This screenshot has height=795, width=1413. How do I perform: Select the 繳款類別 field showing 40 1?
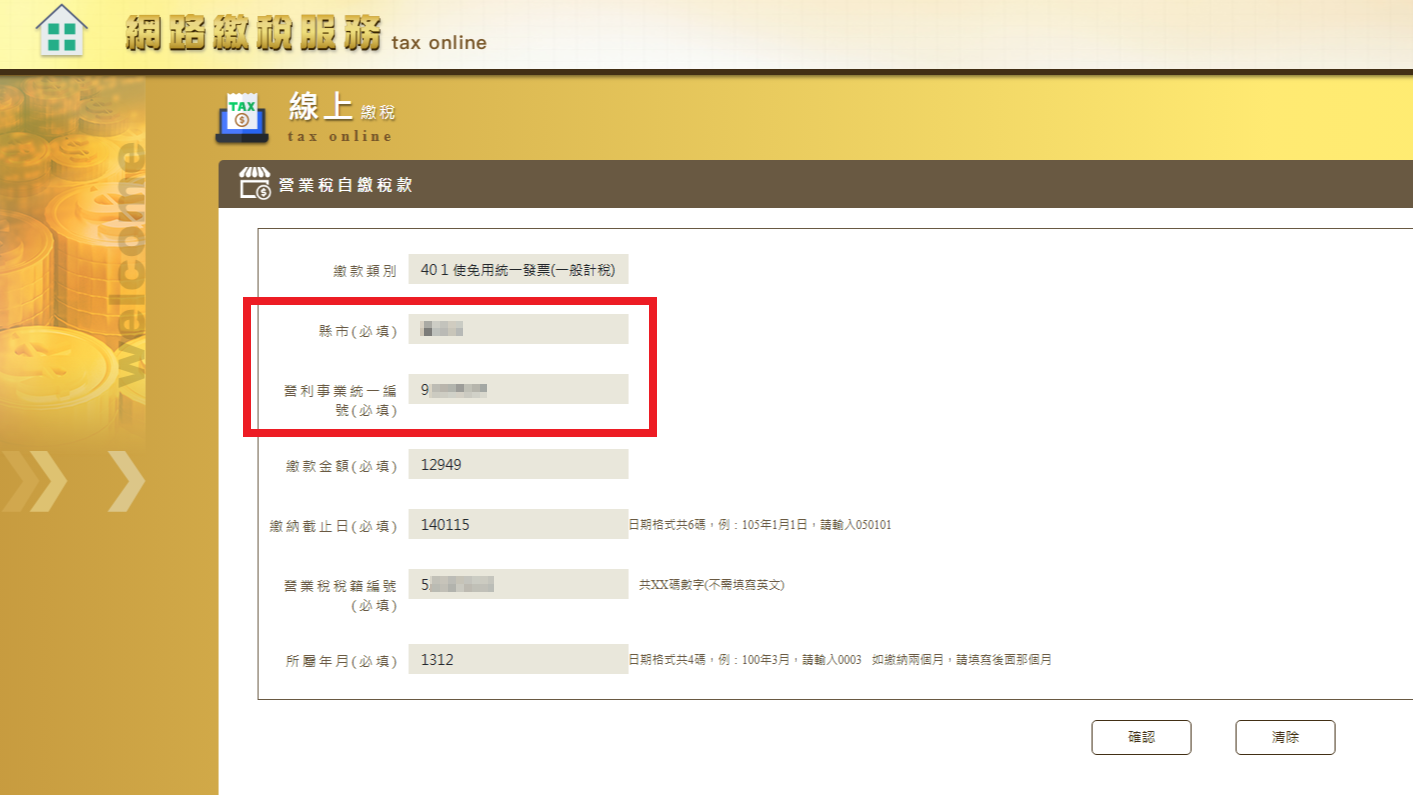(518, 269)
